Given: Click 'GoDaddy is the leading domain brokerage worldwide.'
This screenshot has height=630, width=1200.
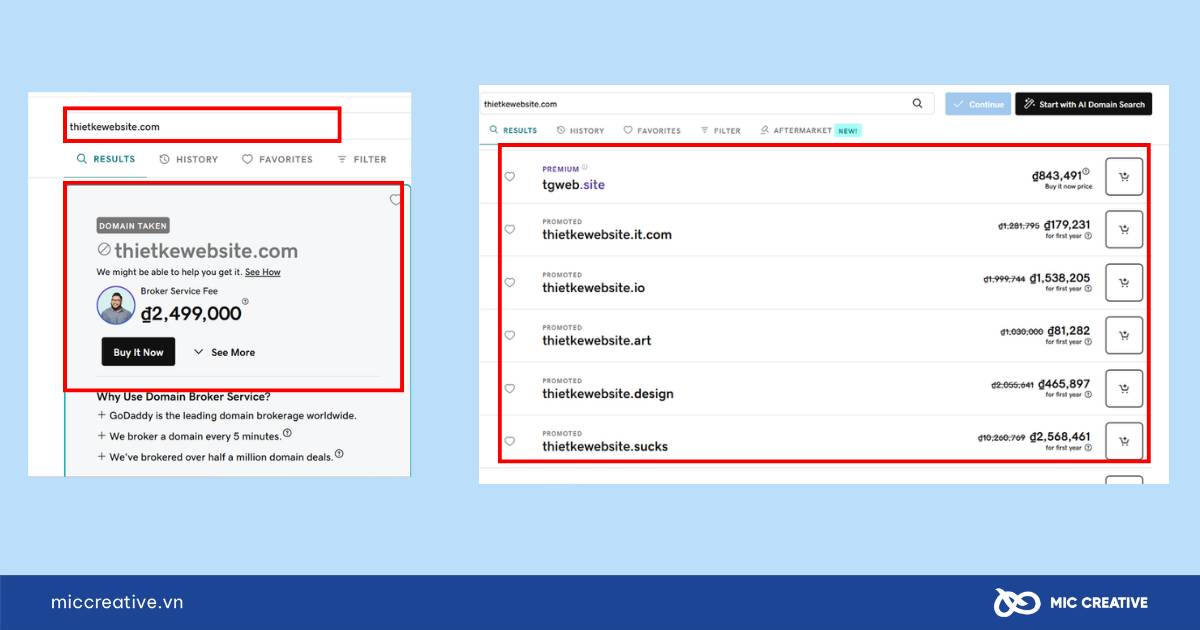Looking at the screenshot, I should pos(232,415).
